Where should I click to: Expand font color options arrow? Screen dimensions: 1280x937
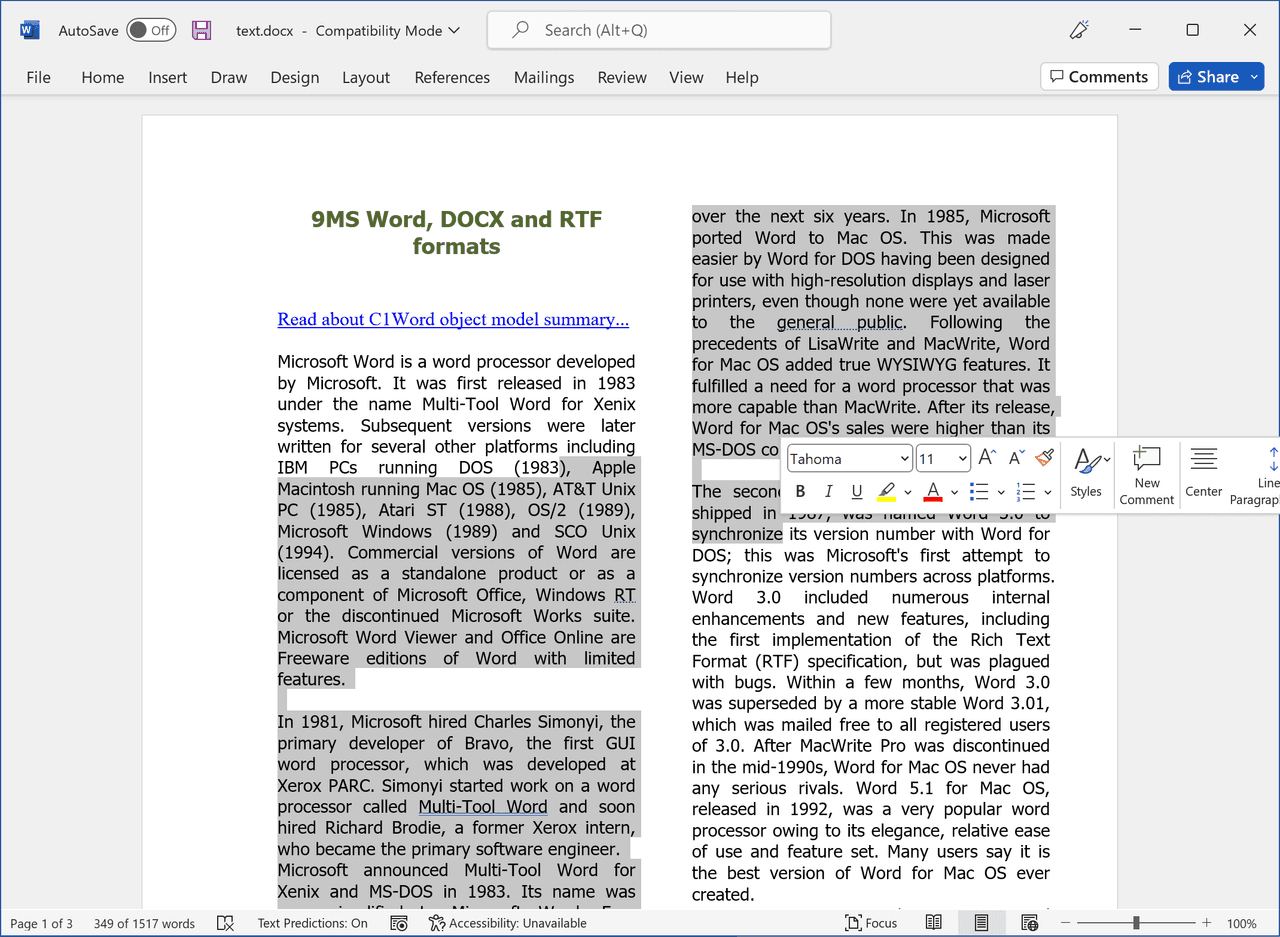click(x=954, y=492)
